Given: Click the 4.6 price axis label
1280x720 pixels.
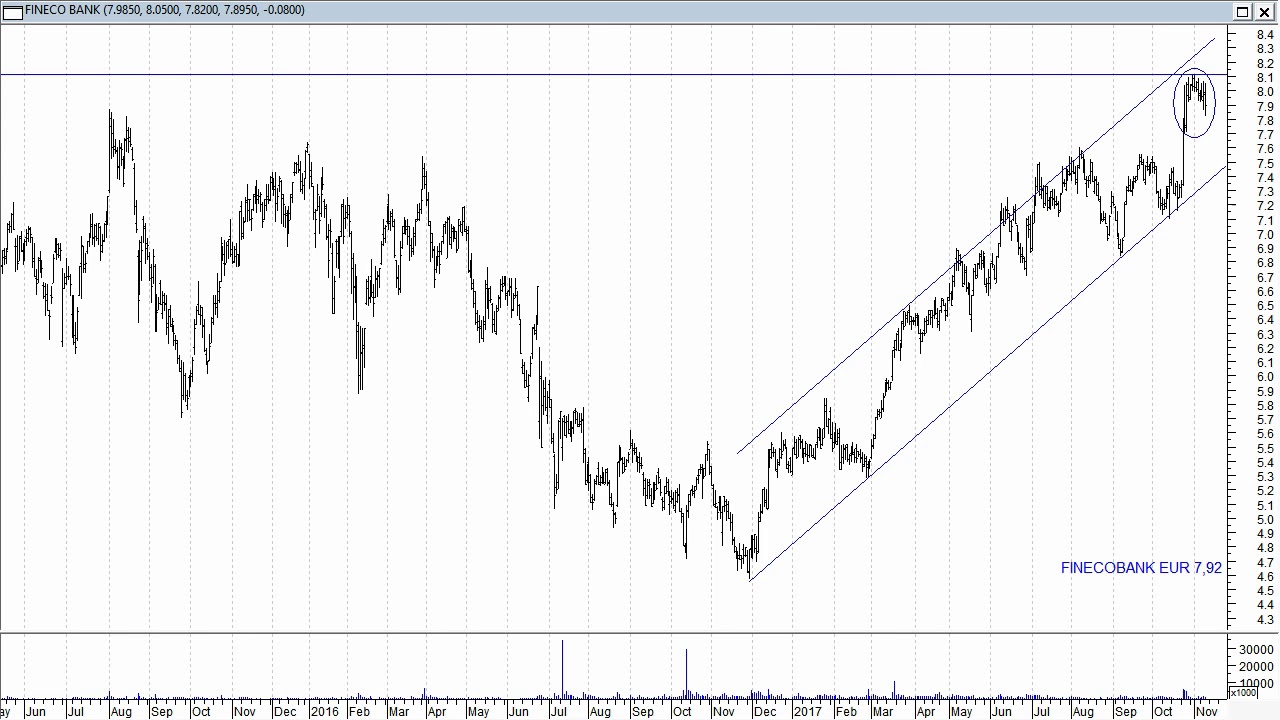Looking at the screenshot, I should pyautogui.click(x=1265, y=577).
